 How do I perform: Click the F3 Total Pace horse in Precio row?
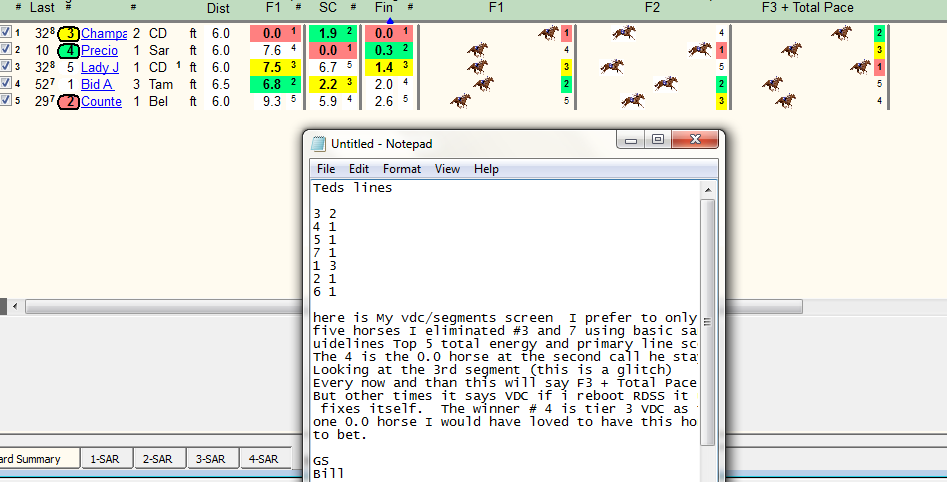(791, 50)
